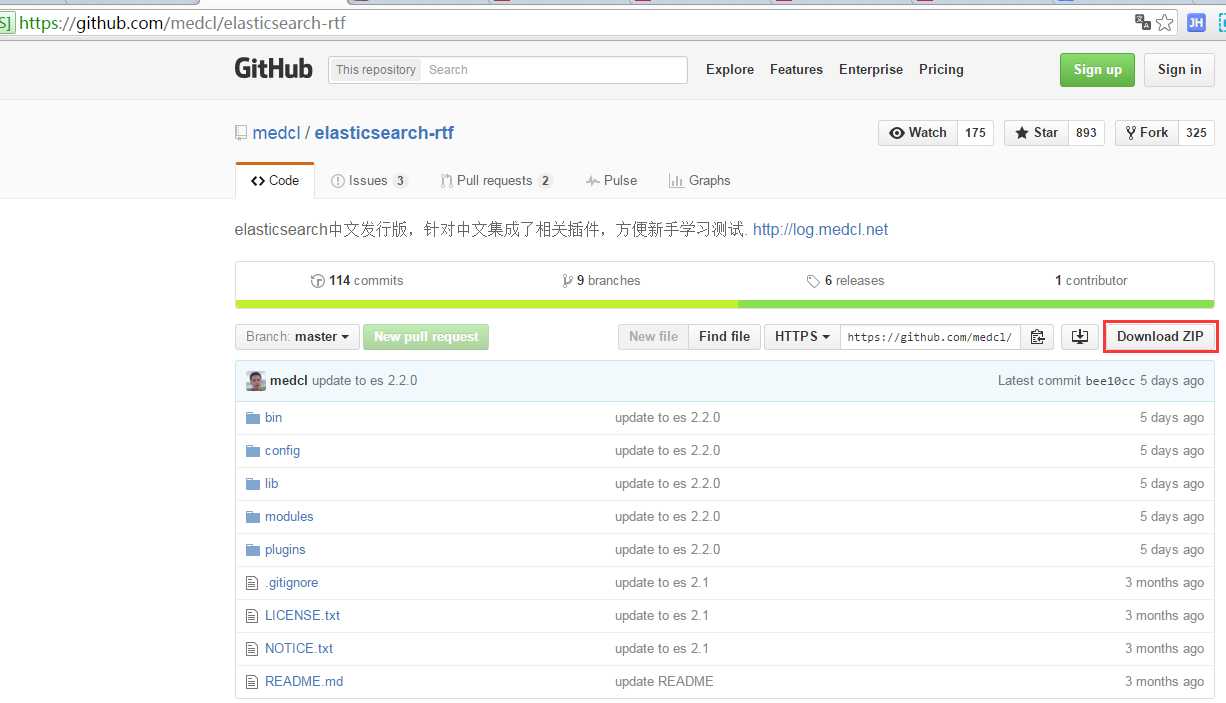Open the Branch master dropdown
This screenshot has width=1226, height=703.
pos(297,337)
